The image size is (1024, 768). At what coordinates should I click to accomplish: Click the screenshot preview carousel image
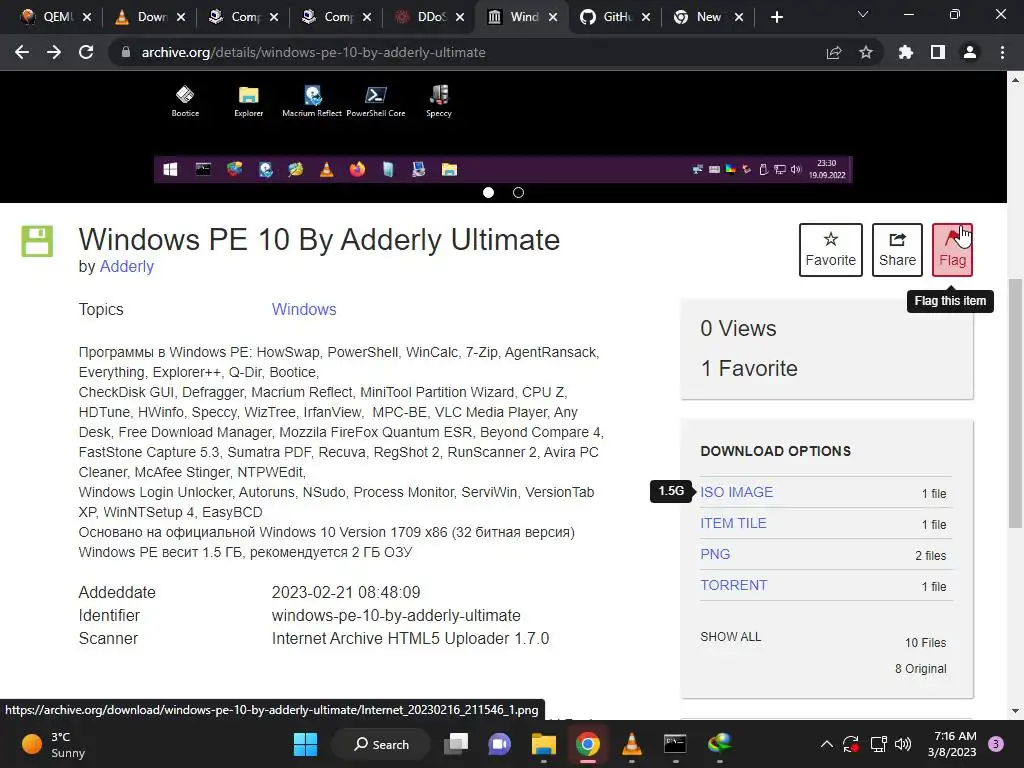tap(503, 127)
